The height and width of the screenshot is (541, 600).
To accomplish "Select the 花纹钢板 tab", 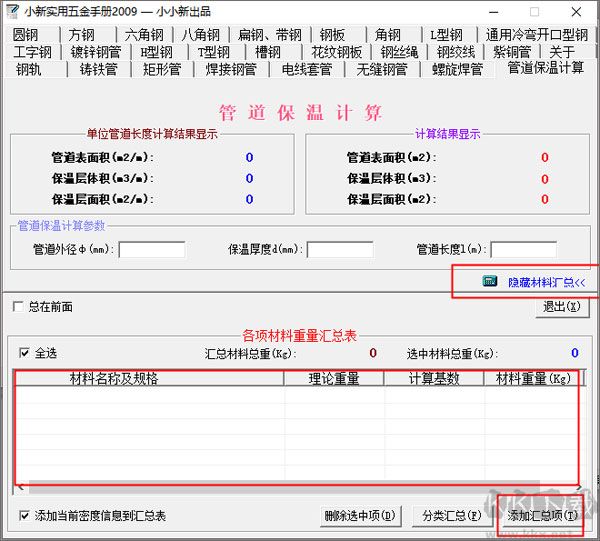I will (337, 52).
